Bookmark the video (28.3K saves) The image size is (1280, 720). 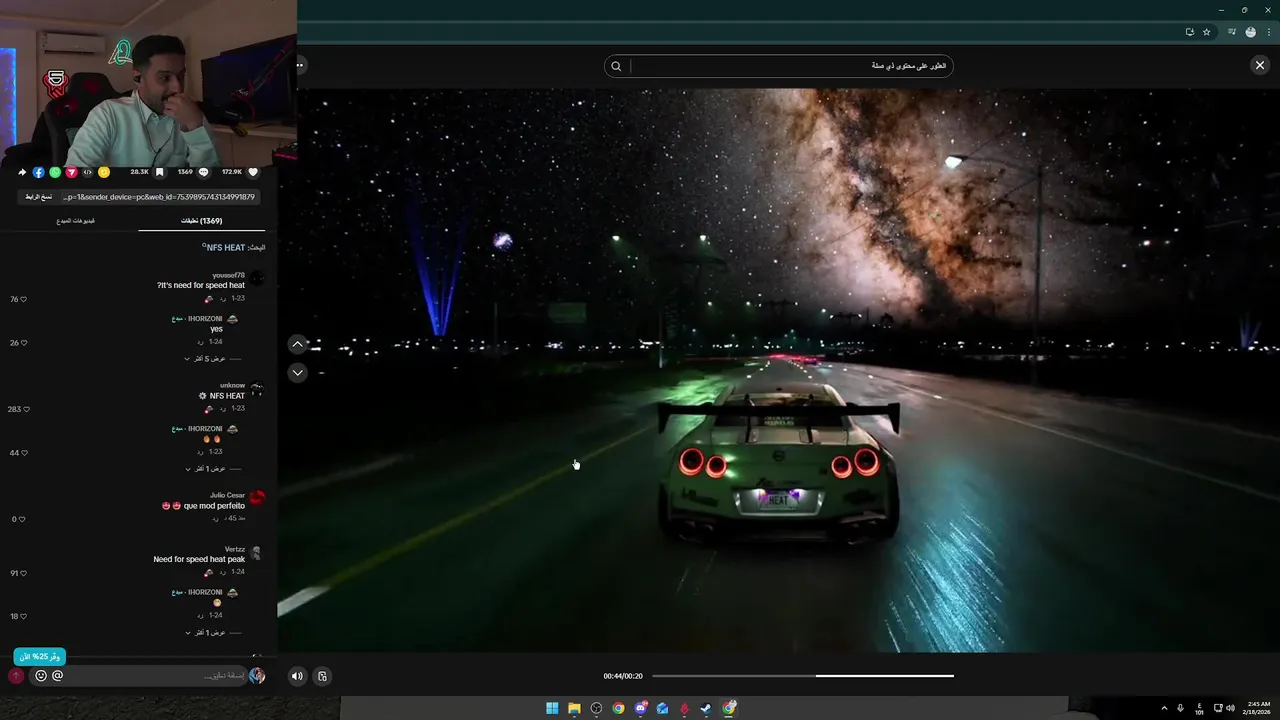click(159, 172)
